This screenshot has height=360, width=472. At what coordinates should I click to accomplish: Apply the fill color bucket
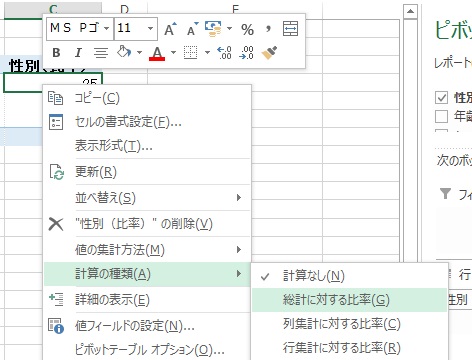pos(124,52)
